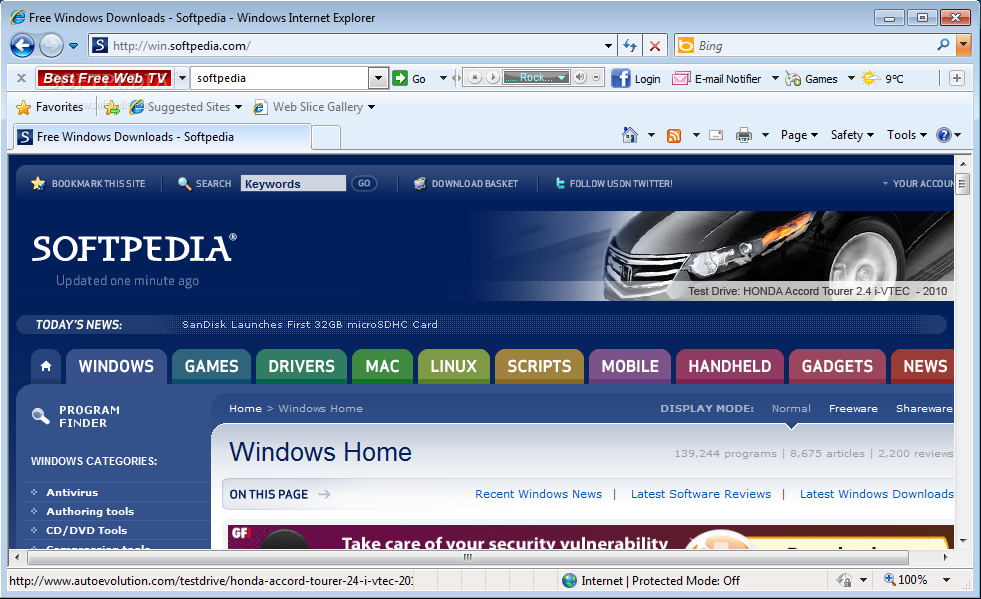This screenshot has width=981, height=599.
Task: Select the SCRIPTS category tab
Action: pyautogui.click(x=539, y=366)
